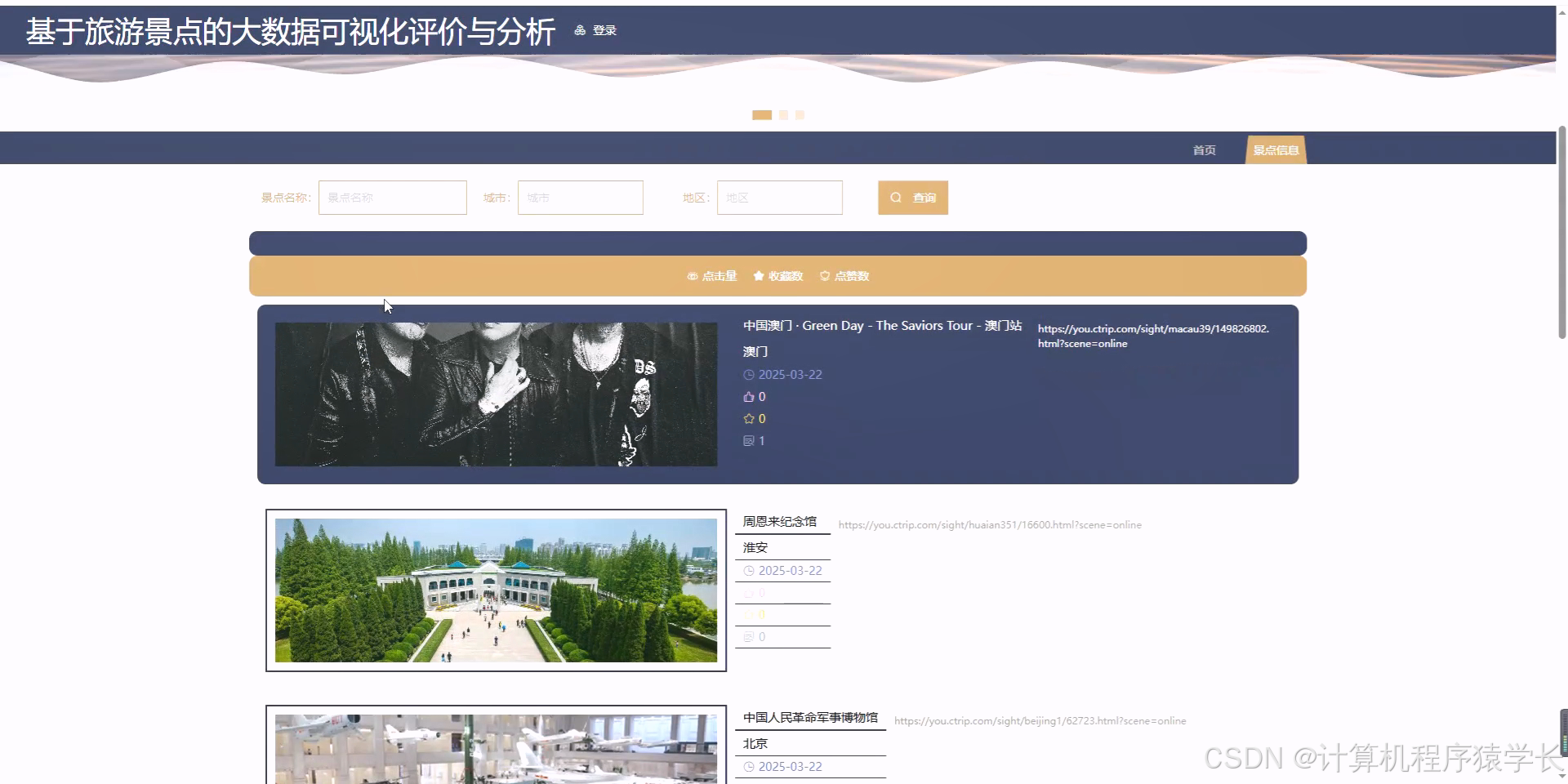Image resolution: width=1568 pixels, height=784 pixels.
Task: Click the search magnifier icon in the 查询 button
Action: (896, 198)
